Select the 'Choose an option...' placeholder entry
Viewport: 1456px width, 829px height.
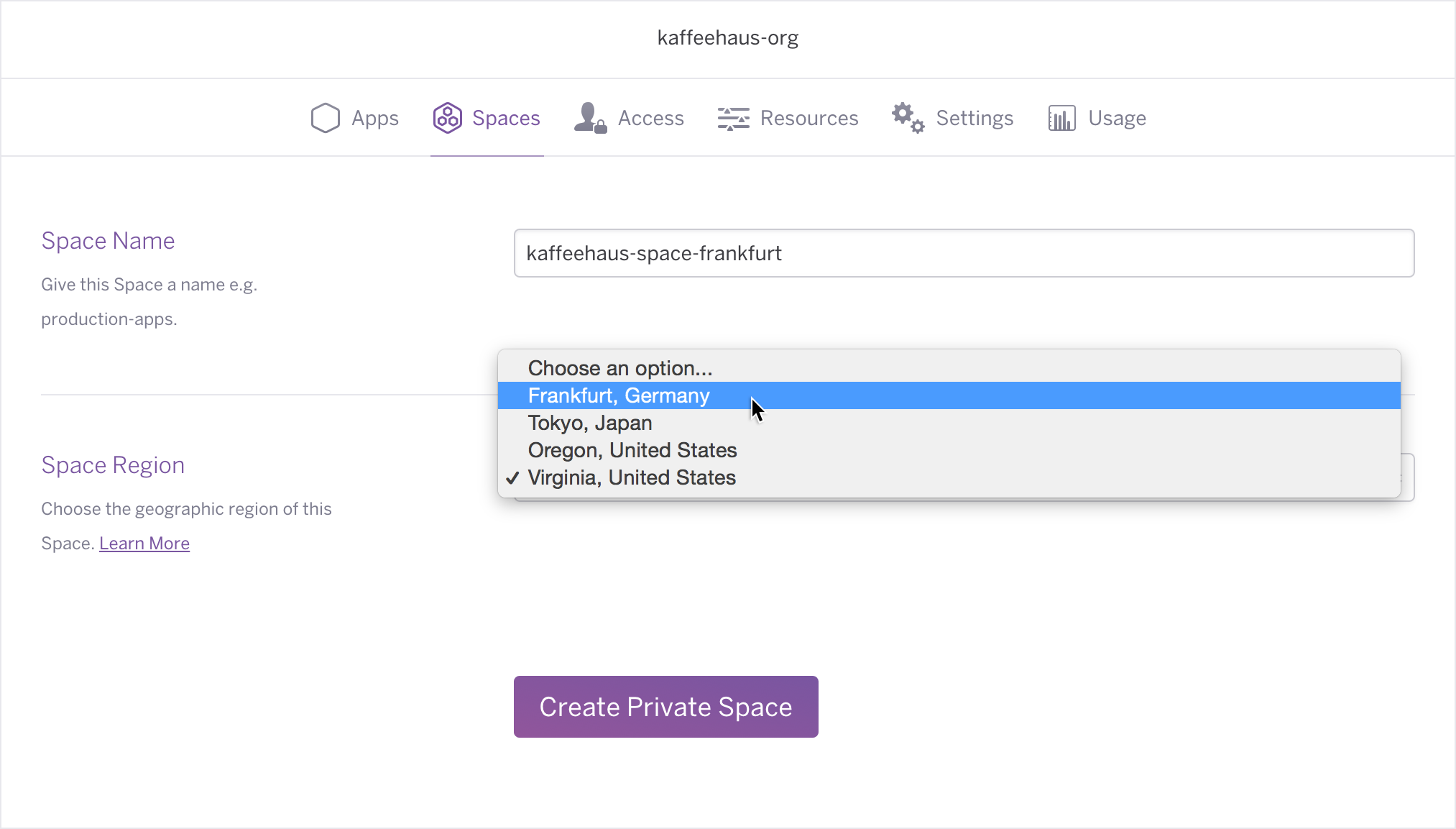click(x=620, y=368)
